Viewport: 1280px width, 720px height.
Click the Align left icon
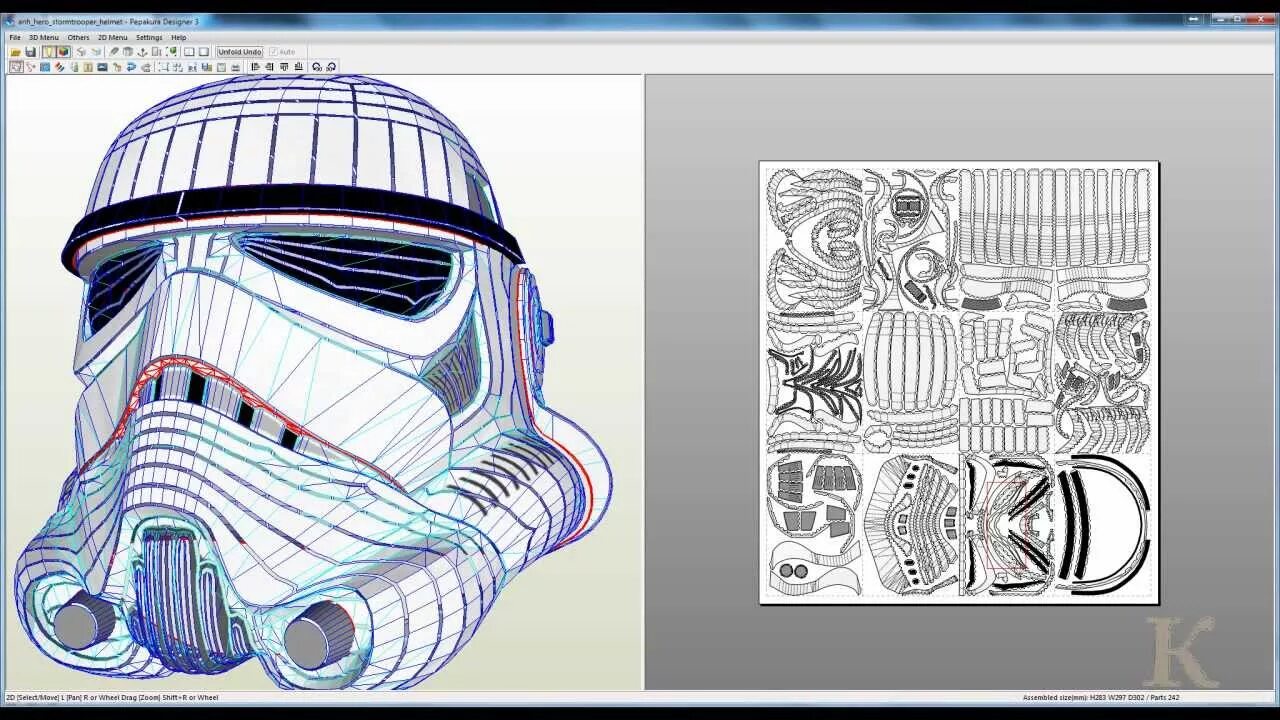[x=255, y=67]
